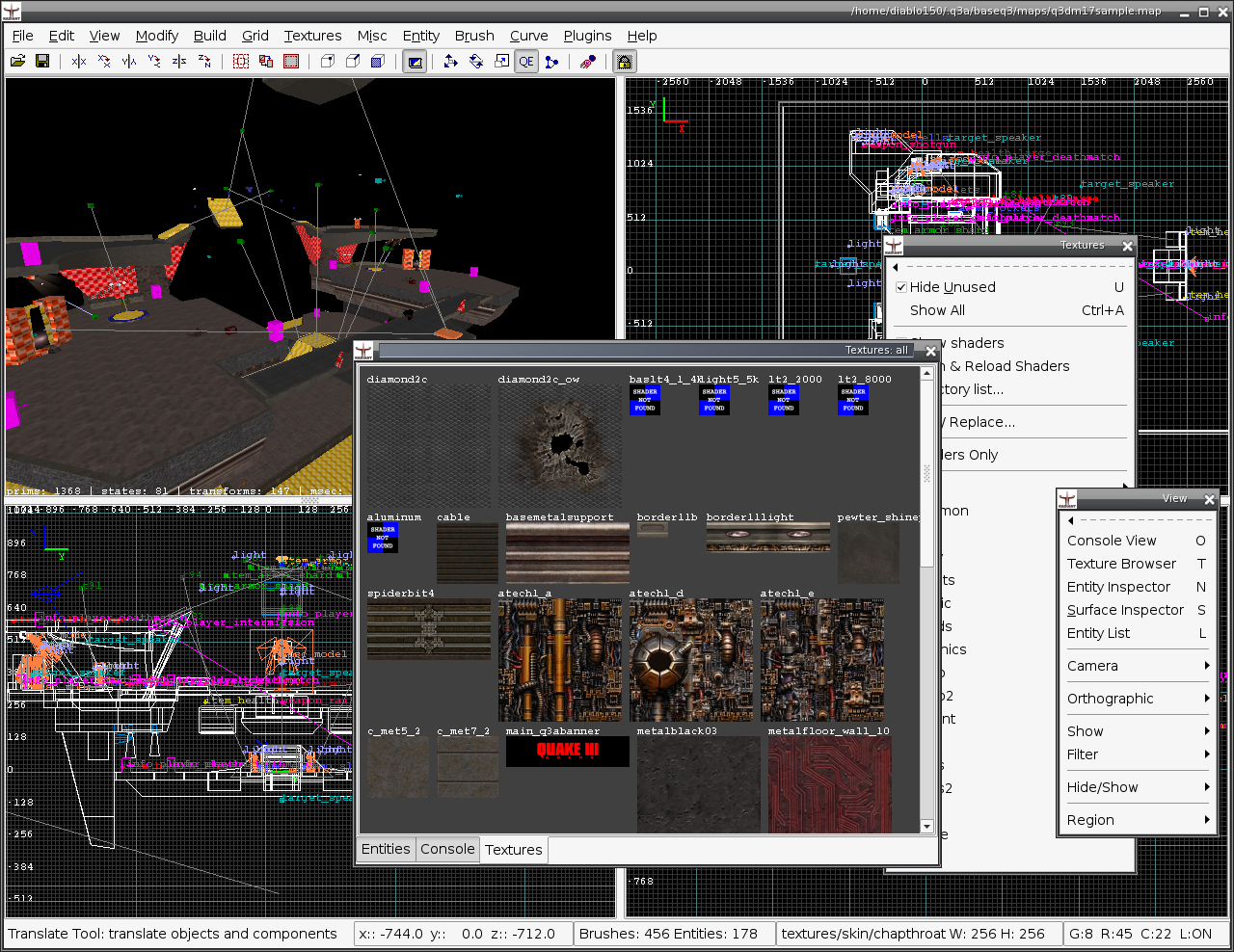Select the atechl_d texture thumbnail

pos(691,660)
